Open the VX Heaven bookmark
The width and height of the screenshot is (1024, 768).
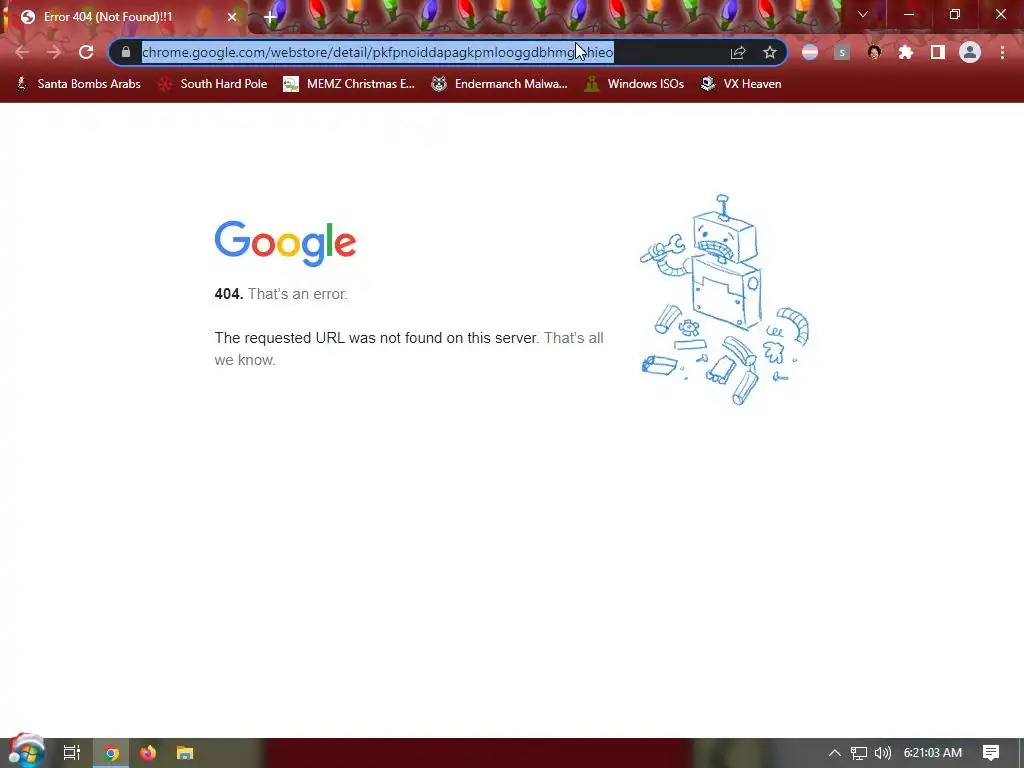coord(741,84)
